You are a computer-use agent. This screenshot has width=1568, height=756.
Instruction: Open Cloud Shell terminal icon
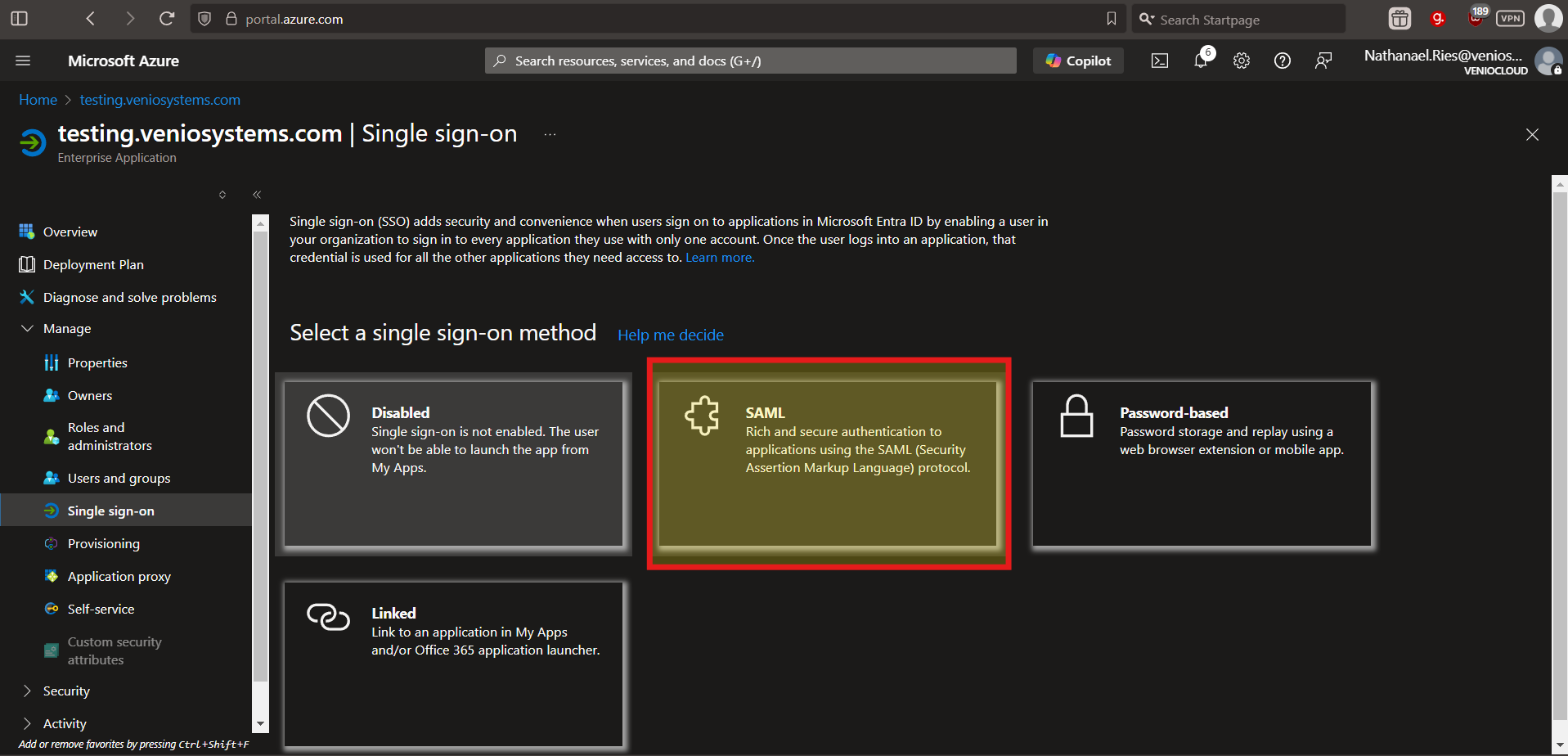coord(1160,61)
